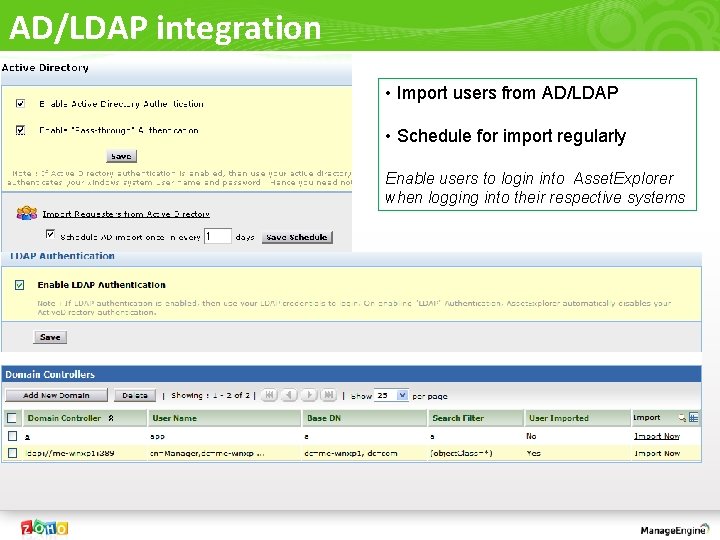Click the ManageEngine logo

(675, 529)
